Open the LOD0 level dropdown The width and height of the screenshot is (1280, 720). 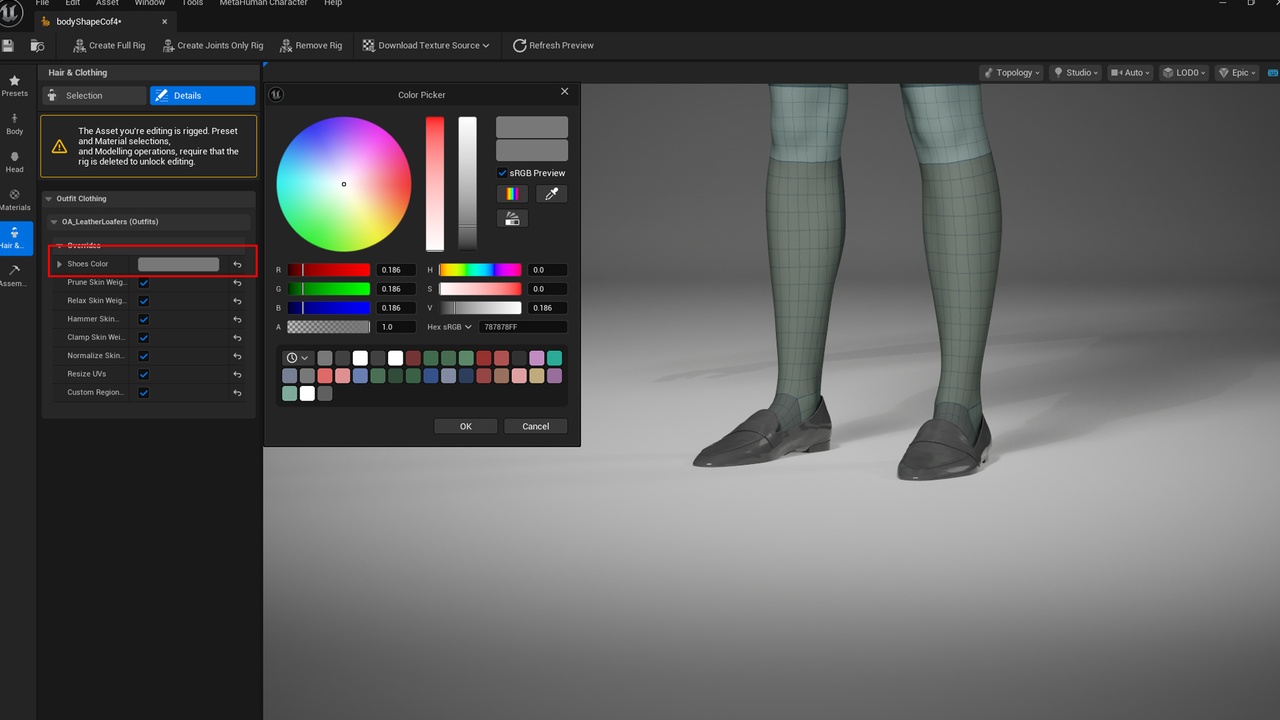(1184, 72)
